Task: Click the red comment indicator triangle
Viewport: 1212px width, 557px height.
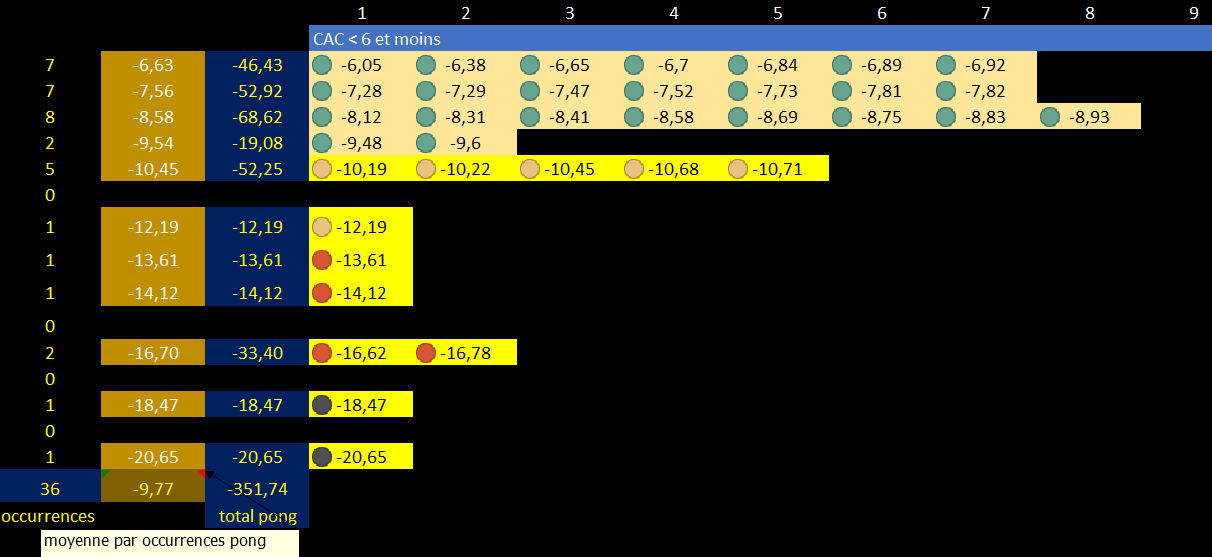Action: point(202,473)
